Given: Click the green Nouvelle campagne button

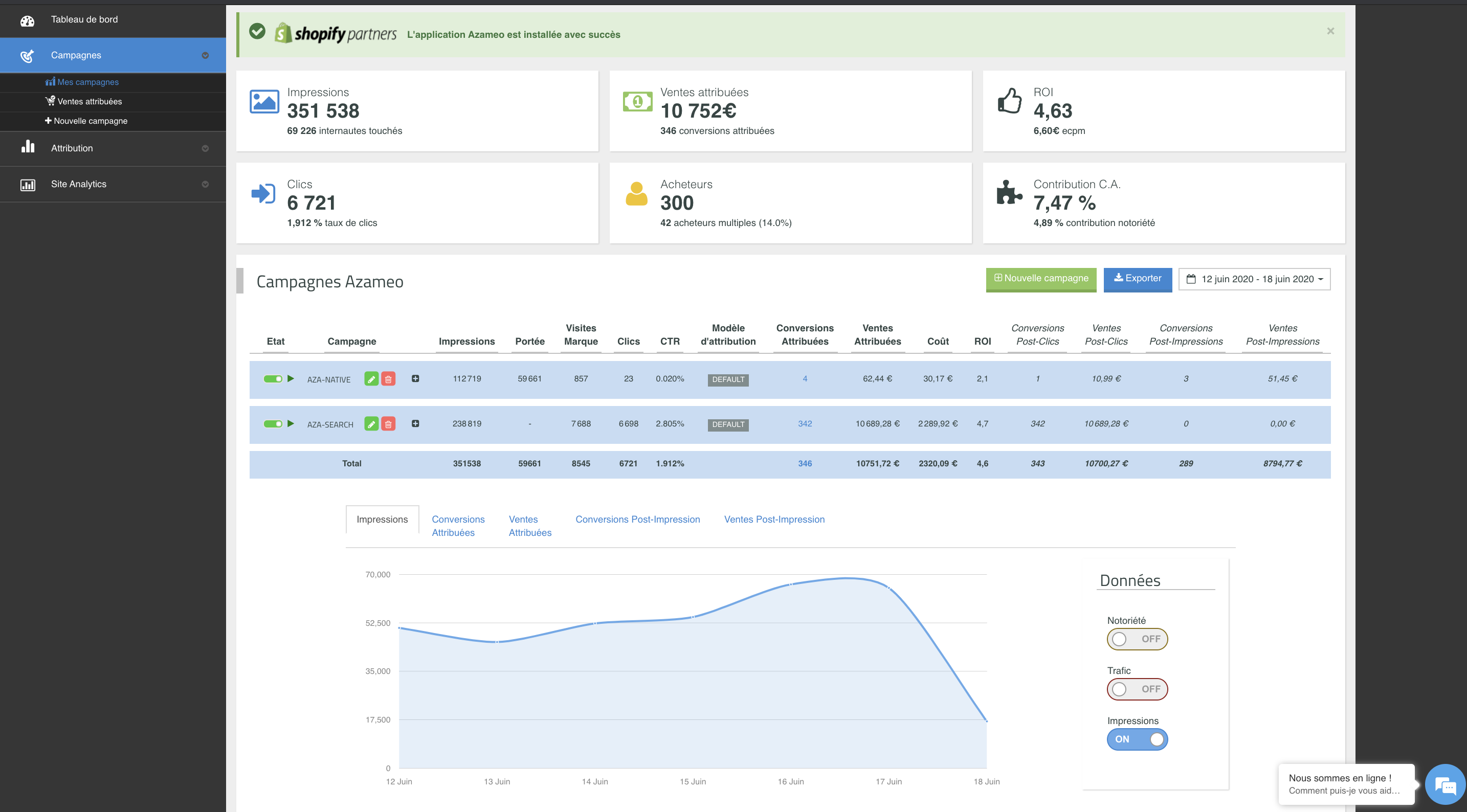Looking at the screenshot, I should pos(1041,279).
